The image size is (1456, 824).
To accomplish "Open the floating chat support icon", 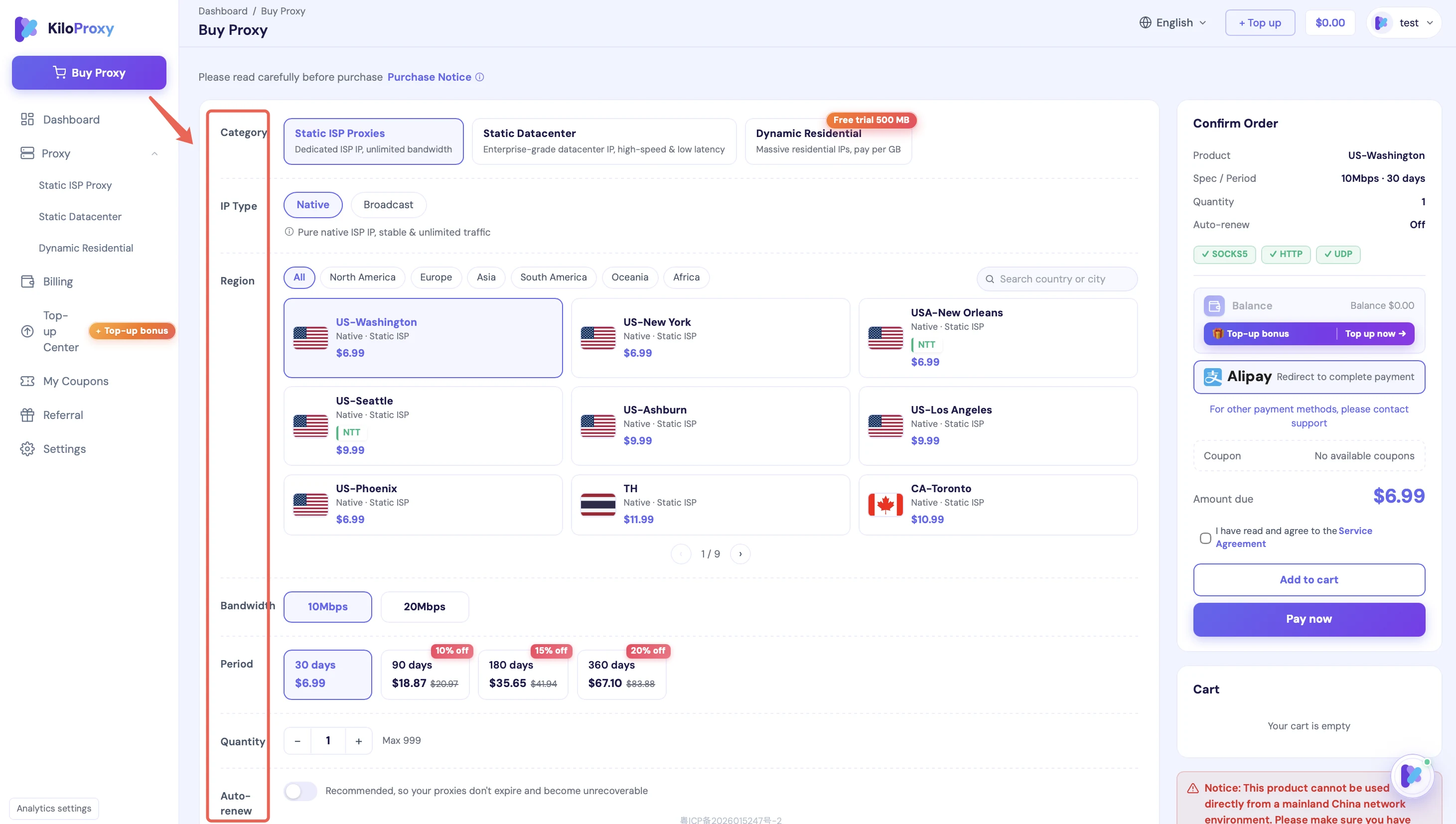I will (x=1412, y=775).
